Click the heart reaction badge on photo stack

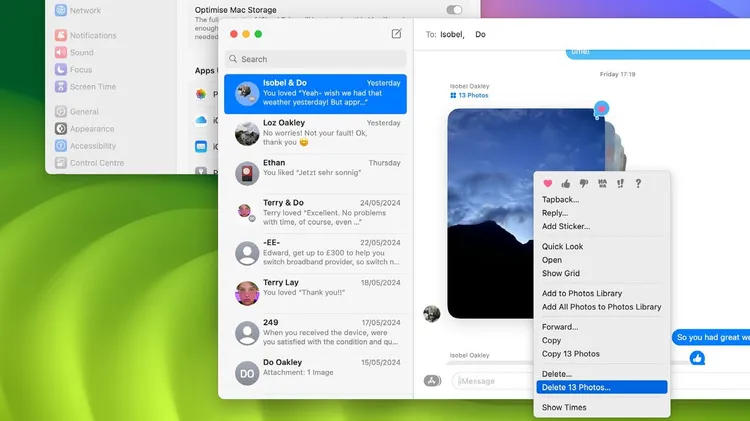point(601,109)
